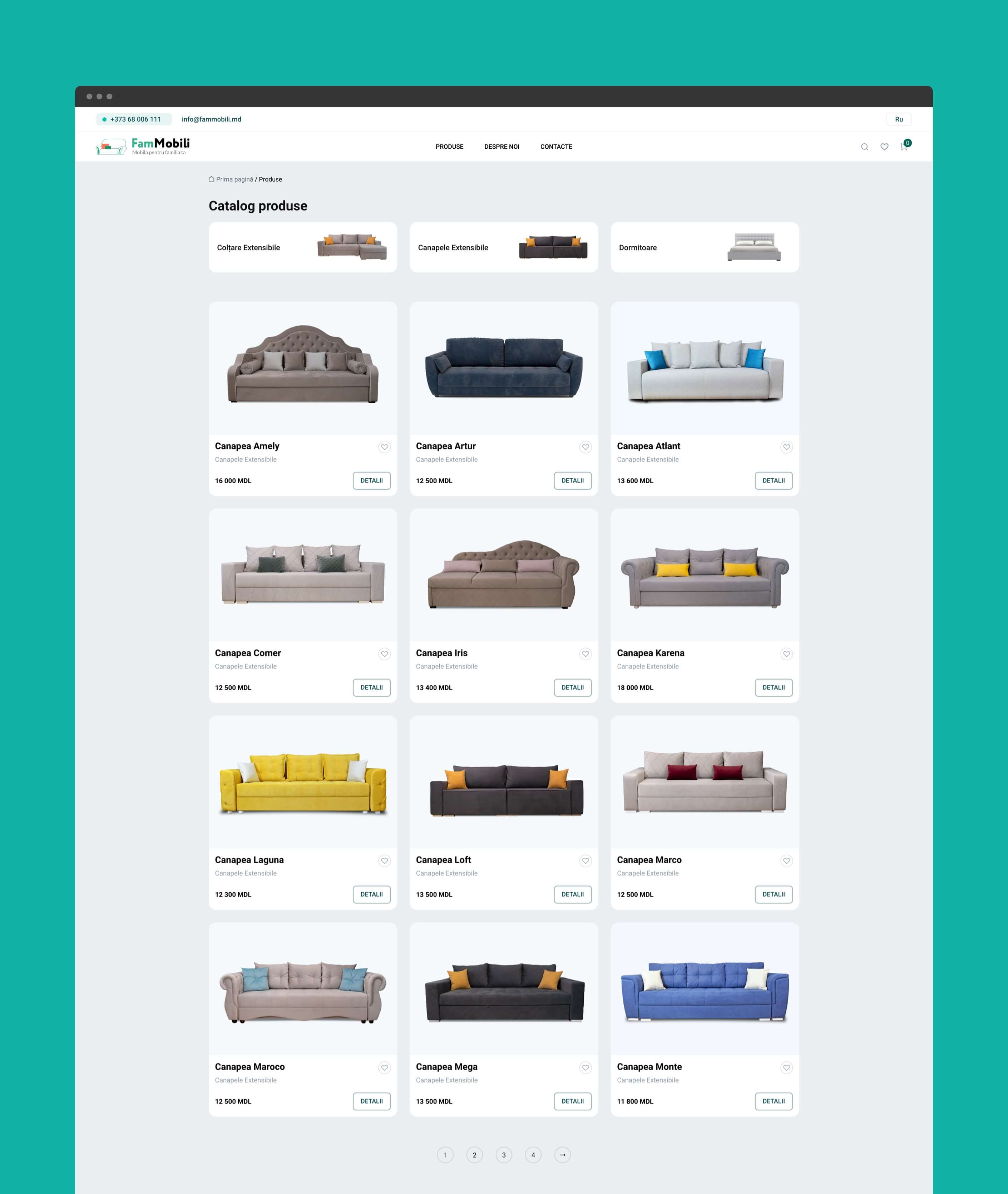Open wishlist heart icon in header
The height and width of the screenshot is (1194, 1008).
tap(884, 147)
